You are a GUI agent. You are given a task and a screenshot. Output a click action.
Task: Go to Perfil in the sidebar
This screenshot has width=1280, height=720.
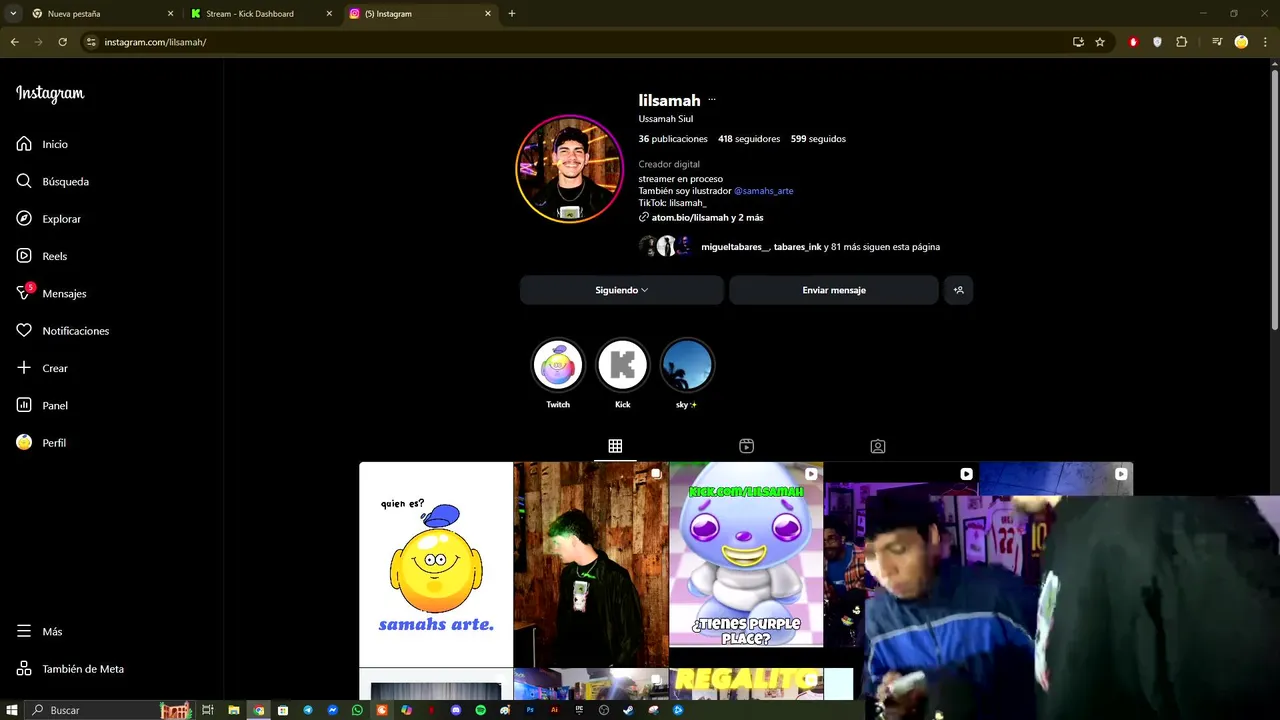coord(41,442)
